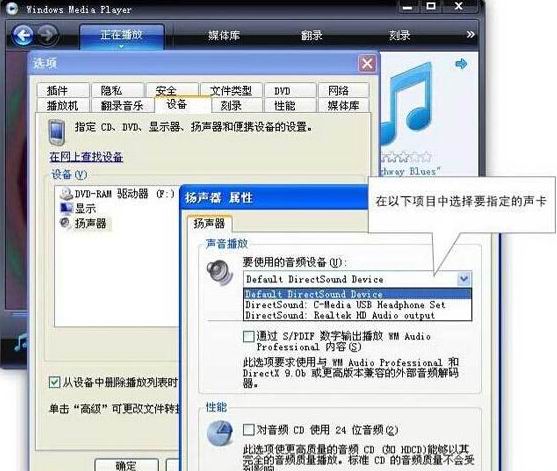This screenshot has width=557, height=471.
Task: Follow the 在网上查找设备 link
Action: pyautogui.click(x=86, y=157)
